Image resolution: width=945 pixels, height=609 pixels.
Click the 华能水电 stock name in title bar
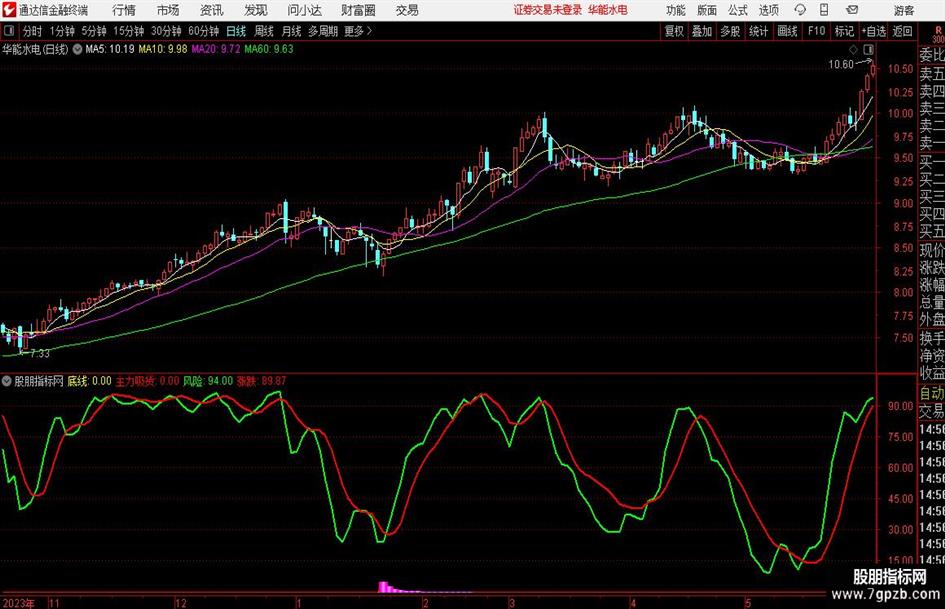(x=607, y=10)
